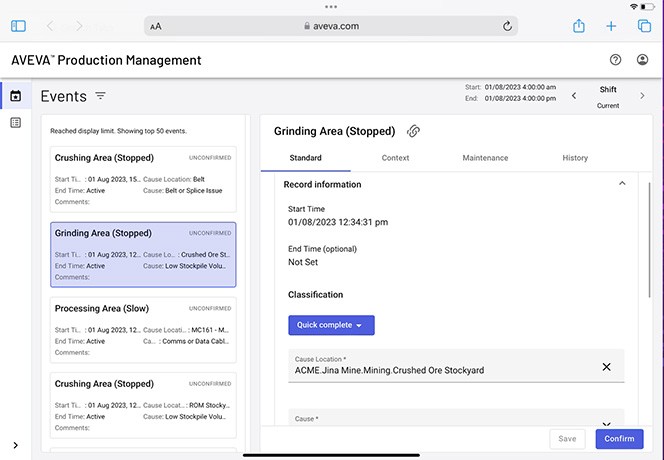Open the tab overview icon
Image resolution: width=664 pixels, height=460 pixels.
pyautogui.click(x=644, y=26)
